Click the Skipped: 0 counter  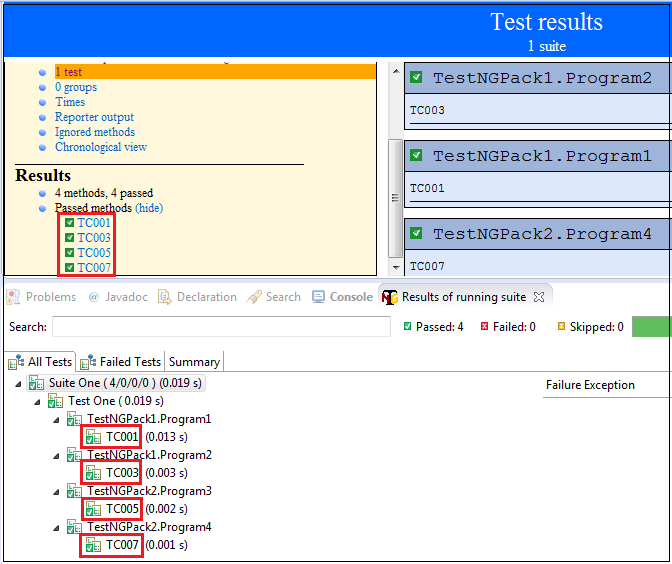click(x=590, y=327)
